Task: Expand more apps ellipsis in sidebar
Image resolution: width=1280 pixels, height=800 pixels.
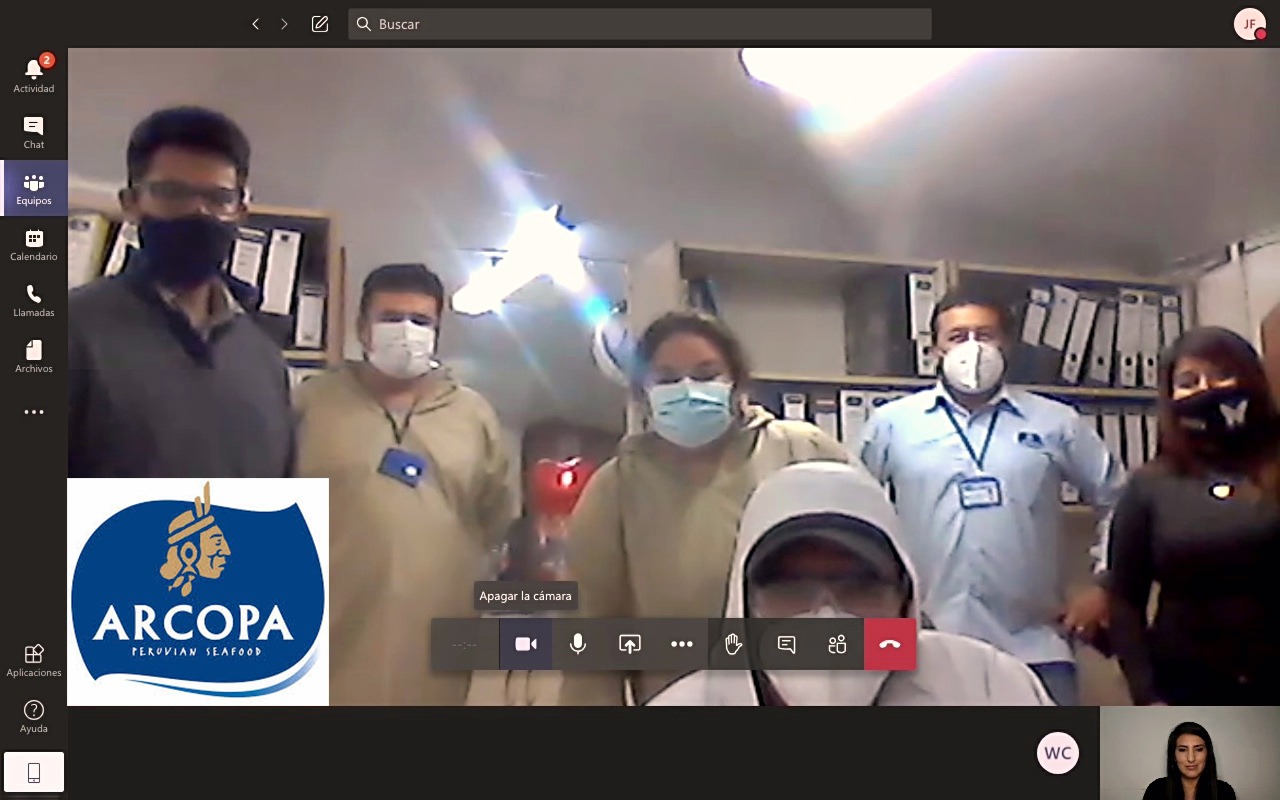Action: [34, 412]
